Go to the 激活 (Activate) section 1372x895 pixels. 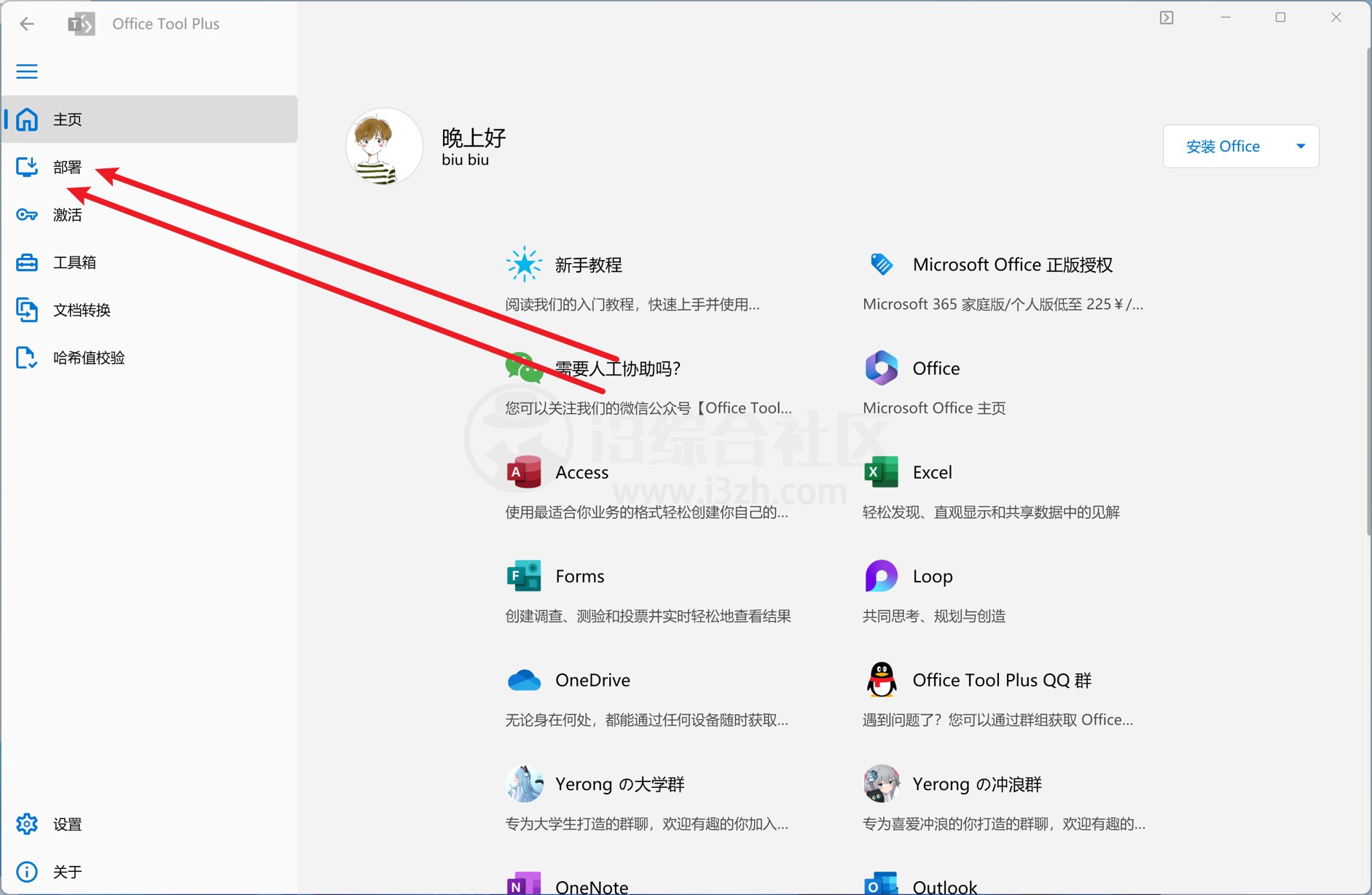click(x=67, y=215)
